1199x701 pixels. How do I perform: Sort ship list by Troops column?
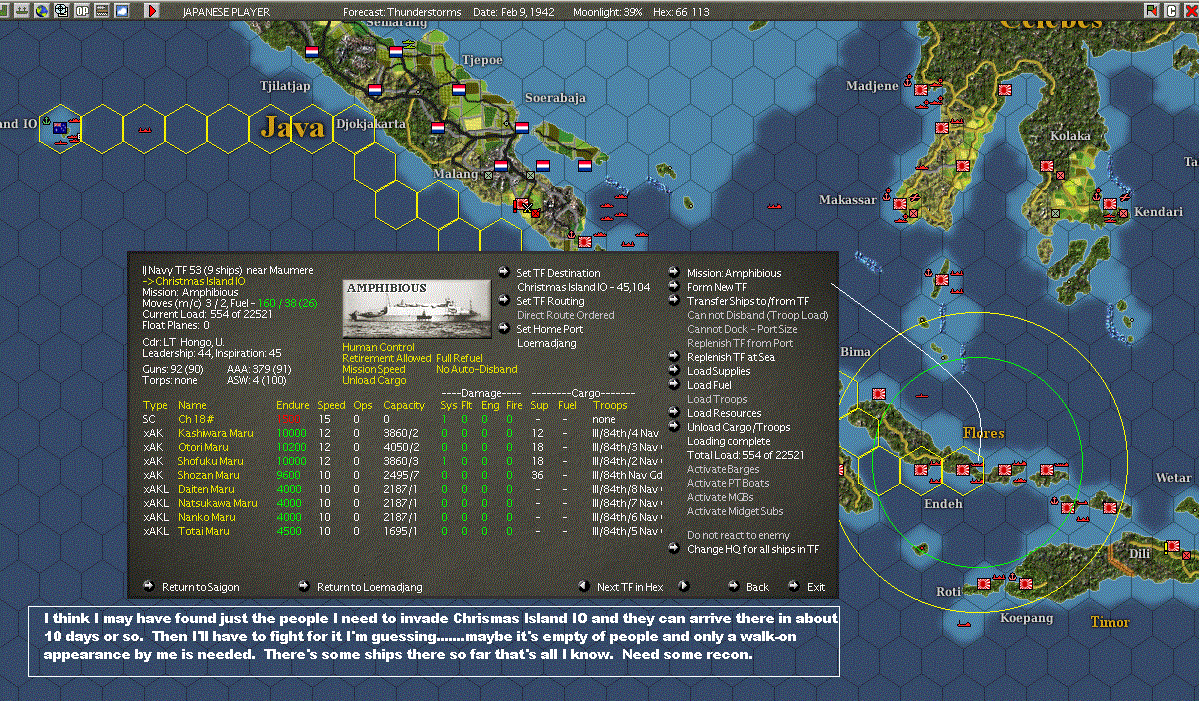pyautogui.click(x=610, y=405)
